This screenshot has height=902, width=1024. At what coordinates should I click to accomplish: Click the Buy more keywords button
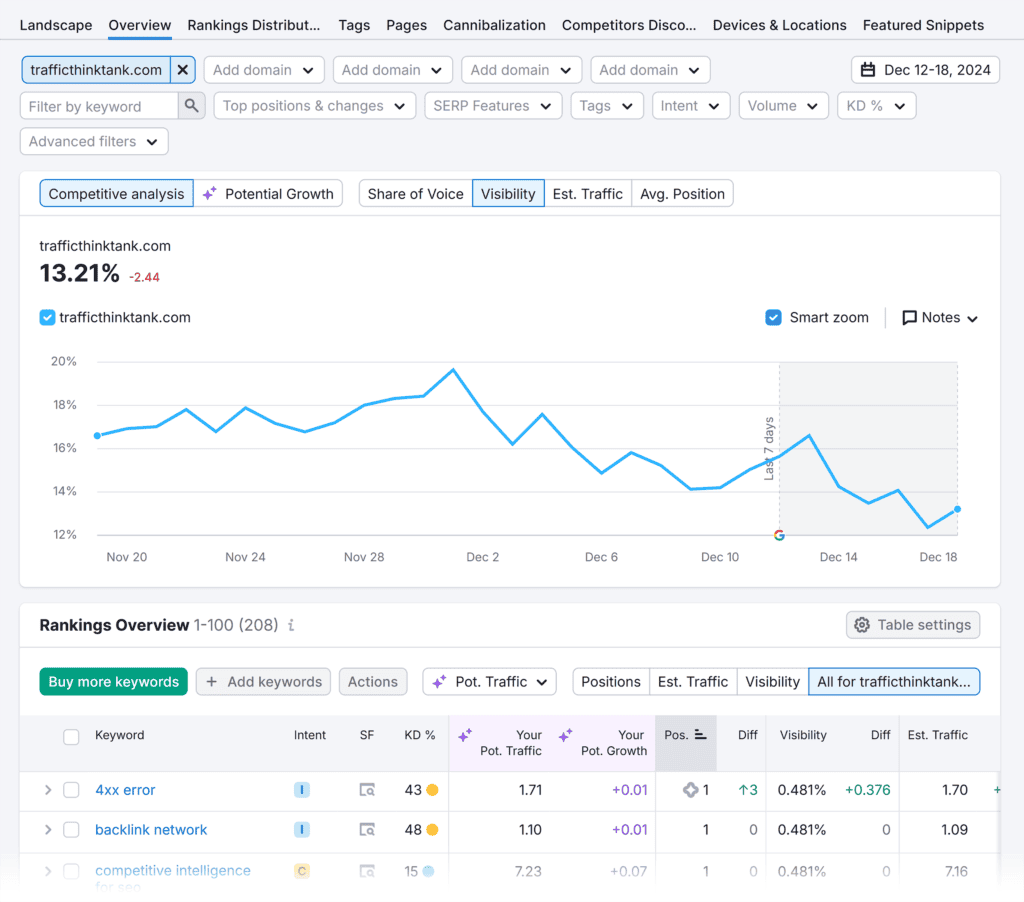click(x=113, y=682)
